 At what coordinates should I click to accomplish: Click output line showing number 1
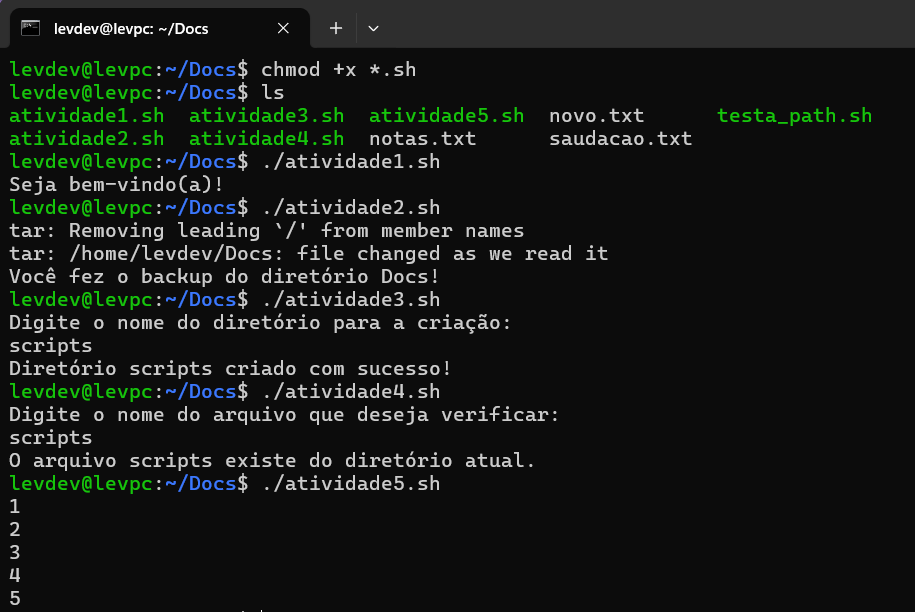15,506
